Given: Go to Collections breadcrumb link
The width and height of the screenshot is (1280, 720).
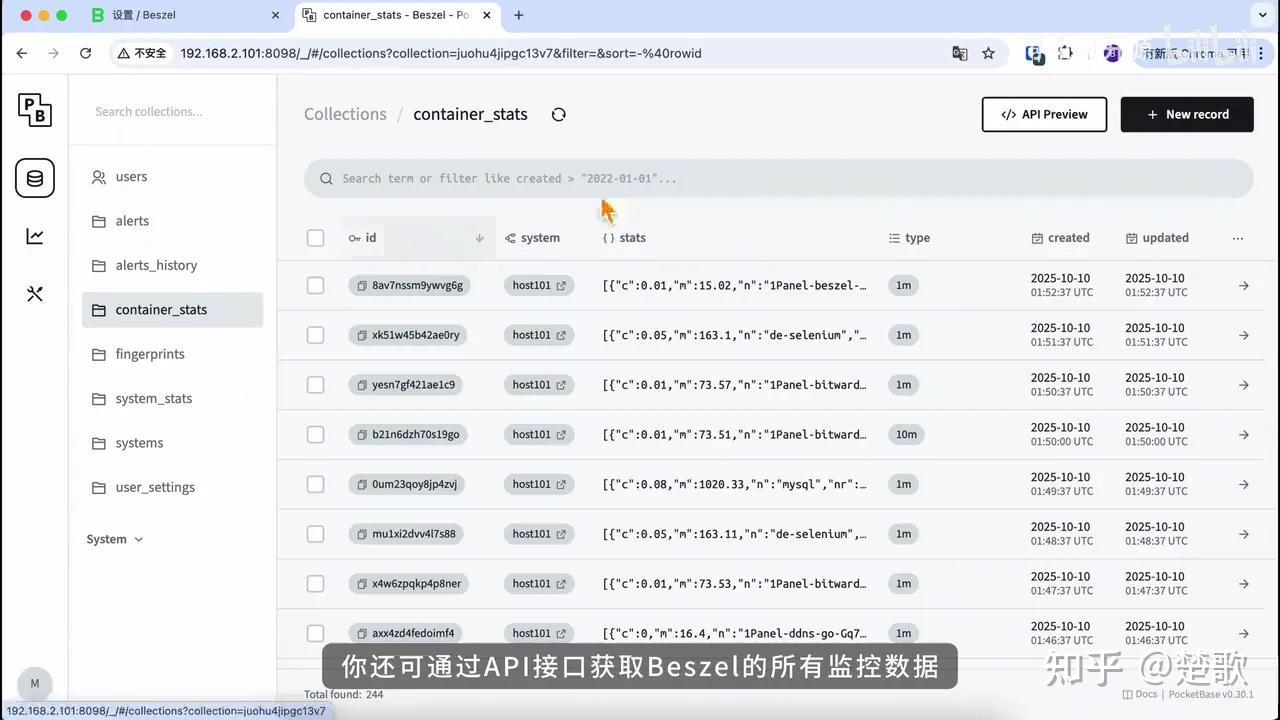Looking at the screenshot, I should tap(345, 114).
